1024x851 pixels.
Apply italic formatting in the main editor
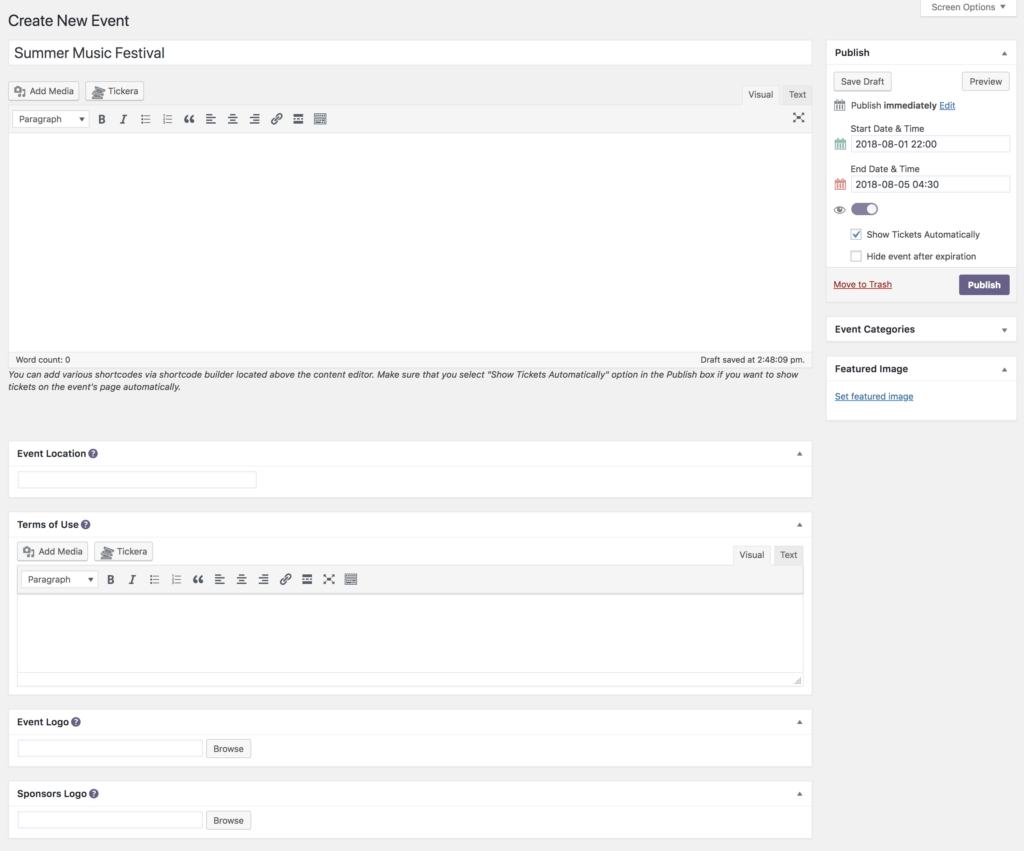pyautogui.click(x=123, y=119)
